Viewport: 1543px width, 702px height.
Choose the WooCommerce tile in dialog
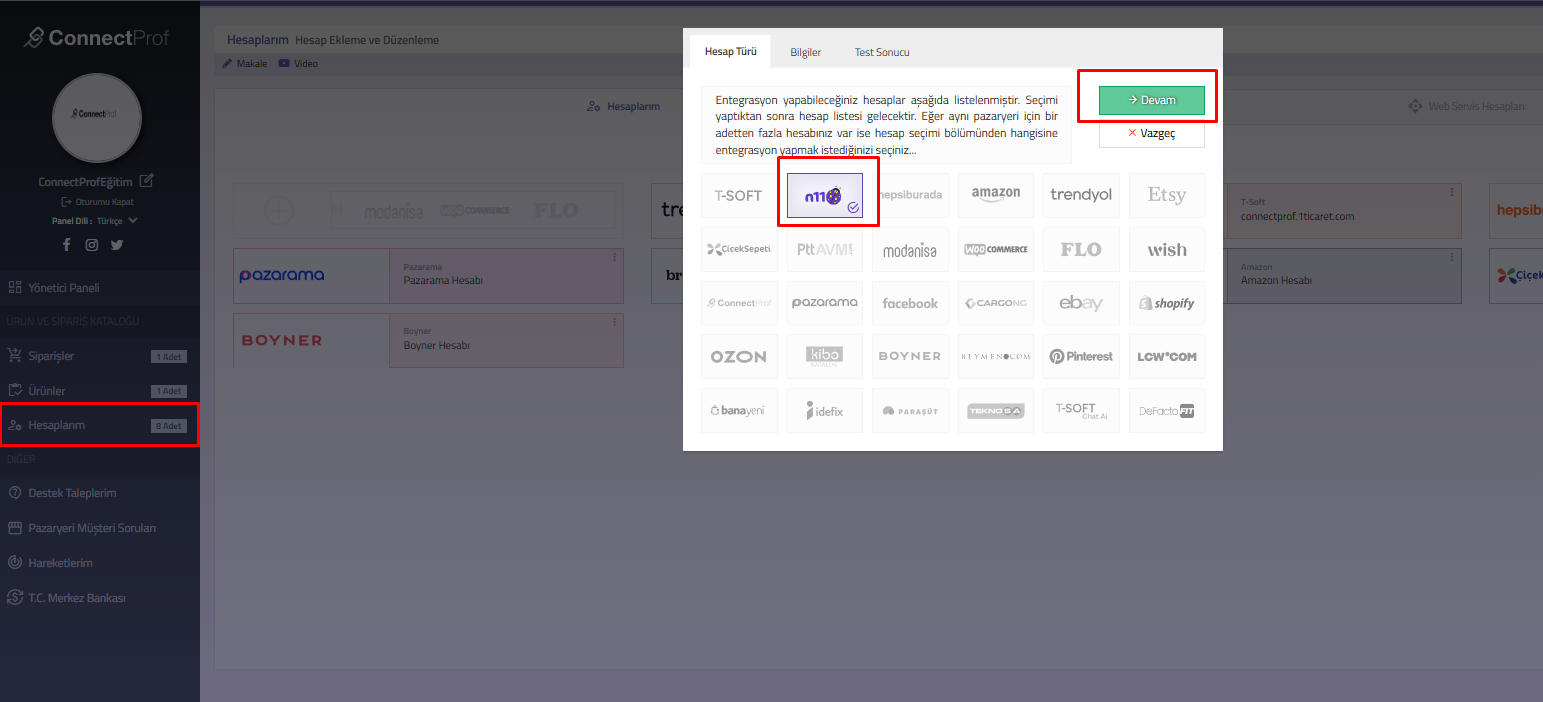995,249
